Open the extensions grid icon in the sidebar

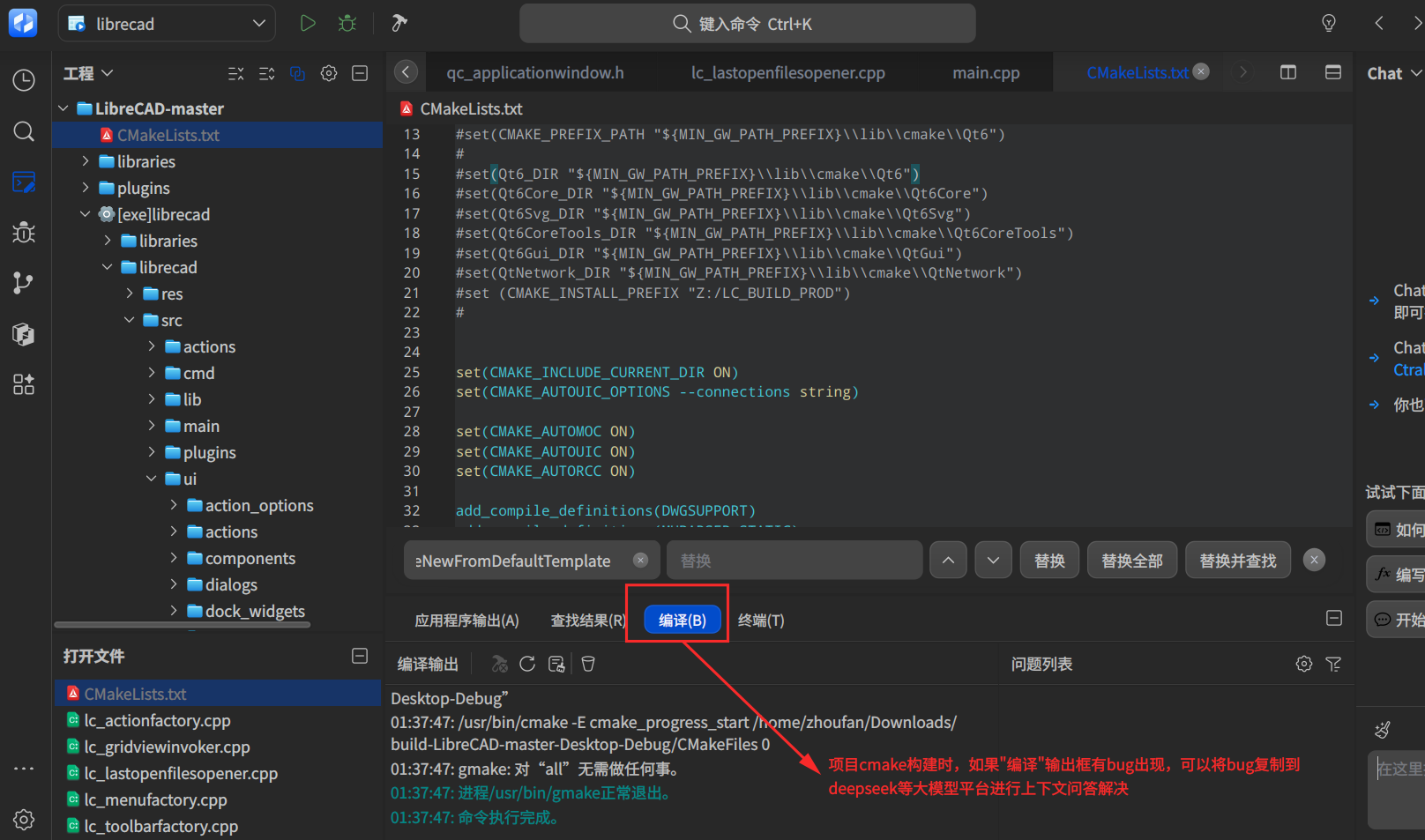24,384
